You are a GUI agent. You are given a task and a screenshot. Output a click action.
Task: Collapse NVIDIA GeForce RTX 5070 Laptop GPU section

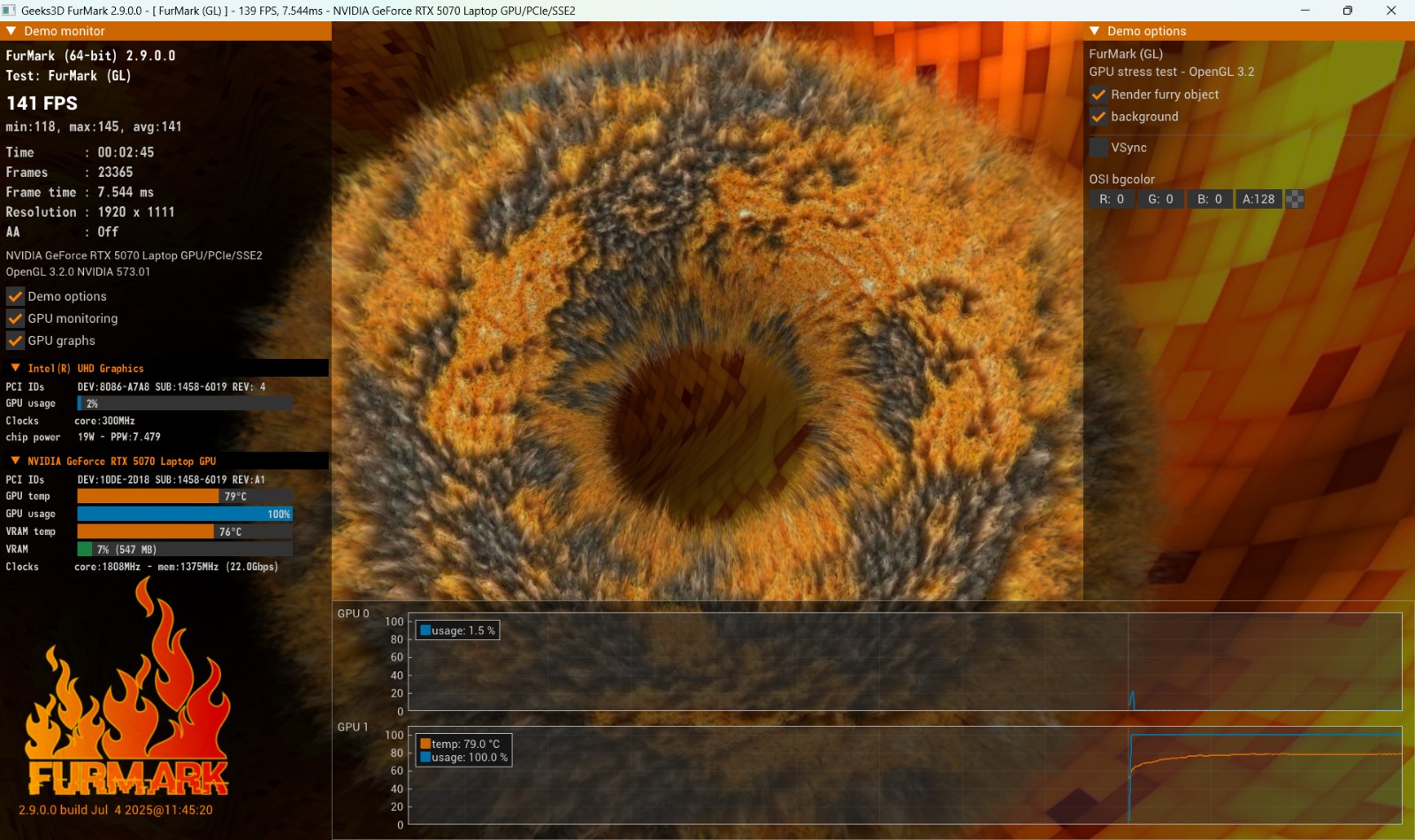click(x=15, y=461)
